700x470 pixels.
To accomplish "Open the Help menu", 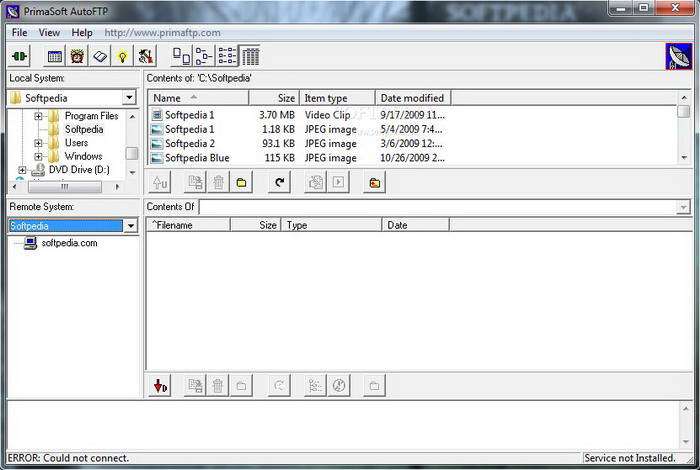I will (x=82, y=33).
